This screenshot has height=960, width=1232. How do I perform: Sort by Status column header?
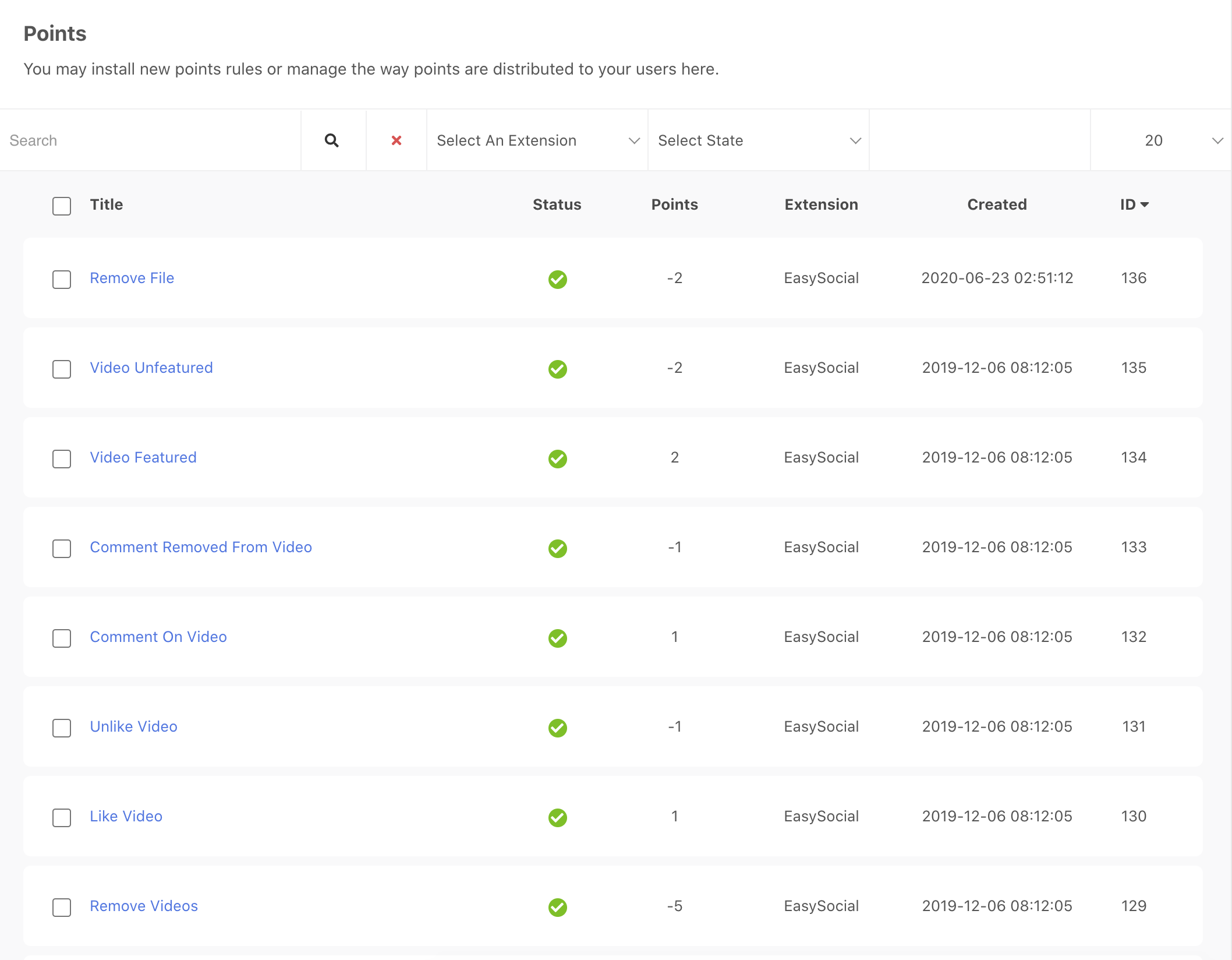pyautogui.click(x=557, y=204)
